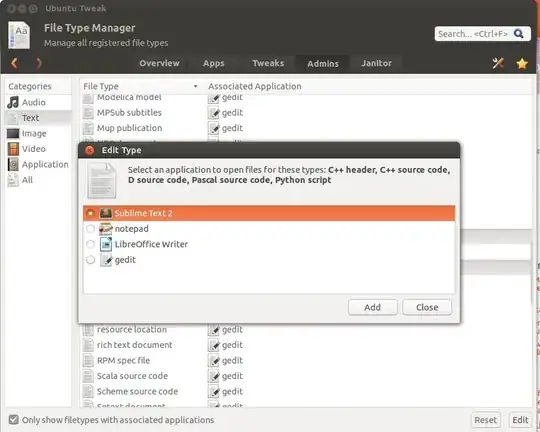The height and width of the screenshot is (432, 540).
Task: Switch to the Janitor tab
Action: [x=376, y=63]
